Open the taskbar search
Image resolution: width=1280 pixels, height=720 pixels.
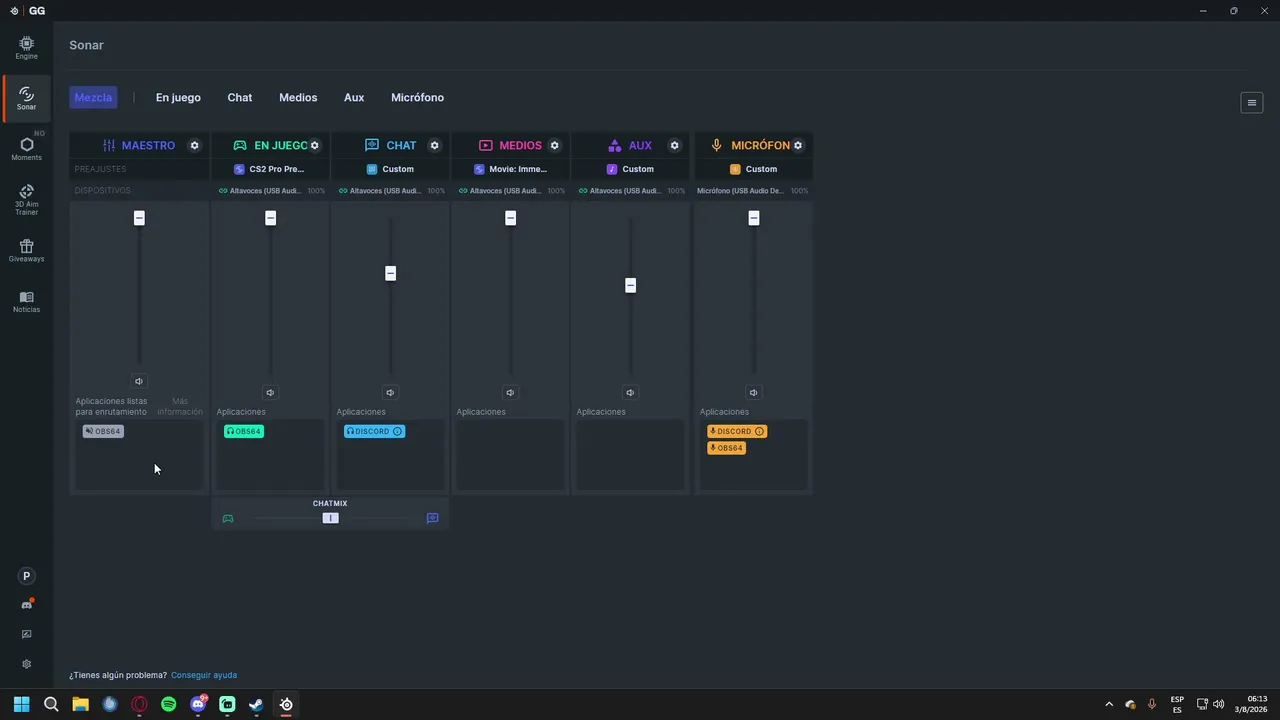pyautogui.click(x=51, y=704)
